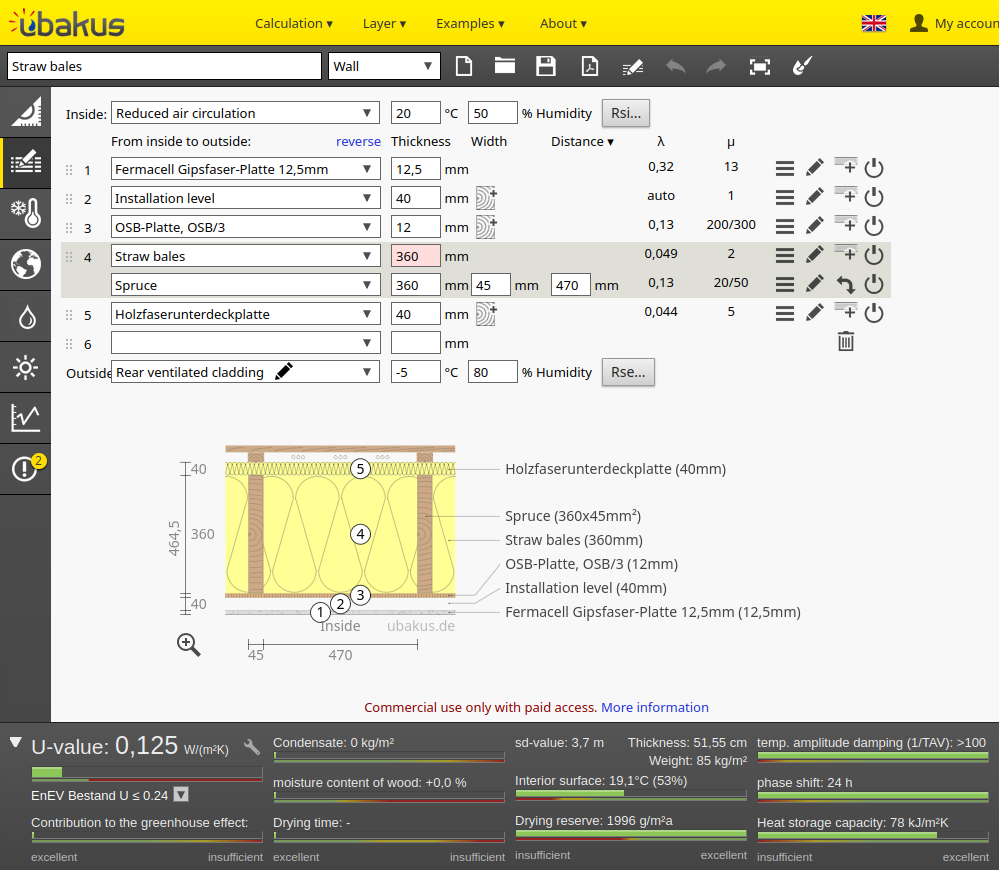Open the Calculation menu
Screen dimensions: 999x870
point(294,24)
